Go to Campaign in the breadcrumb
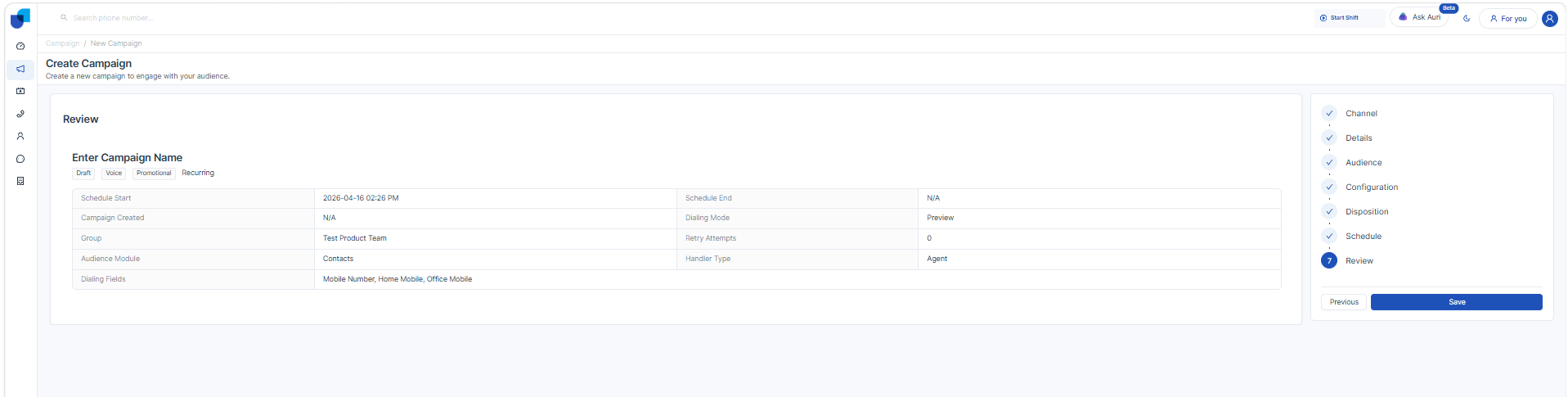The image size is (1568, 397). click(62, 43)
